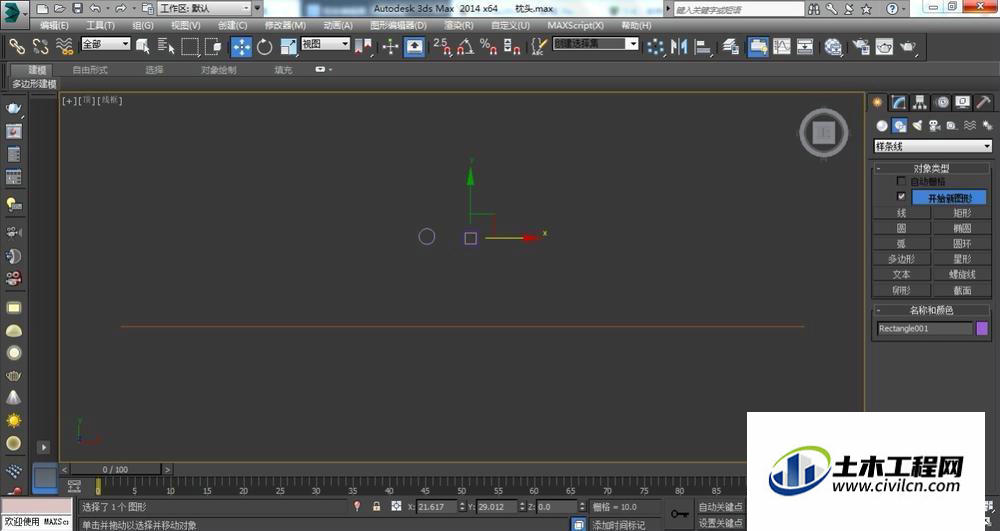The image size is (1000, 531).
Task: Open the 3ds Max application menu button
Action: 14,14
